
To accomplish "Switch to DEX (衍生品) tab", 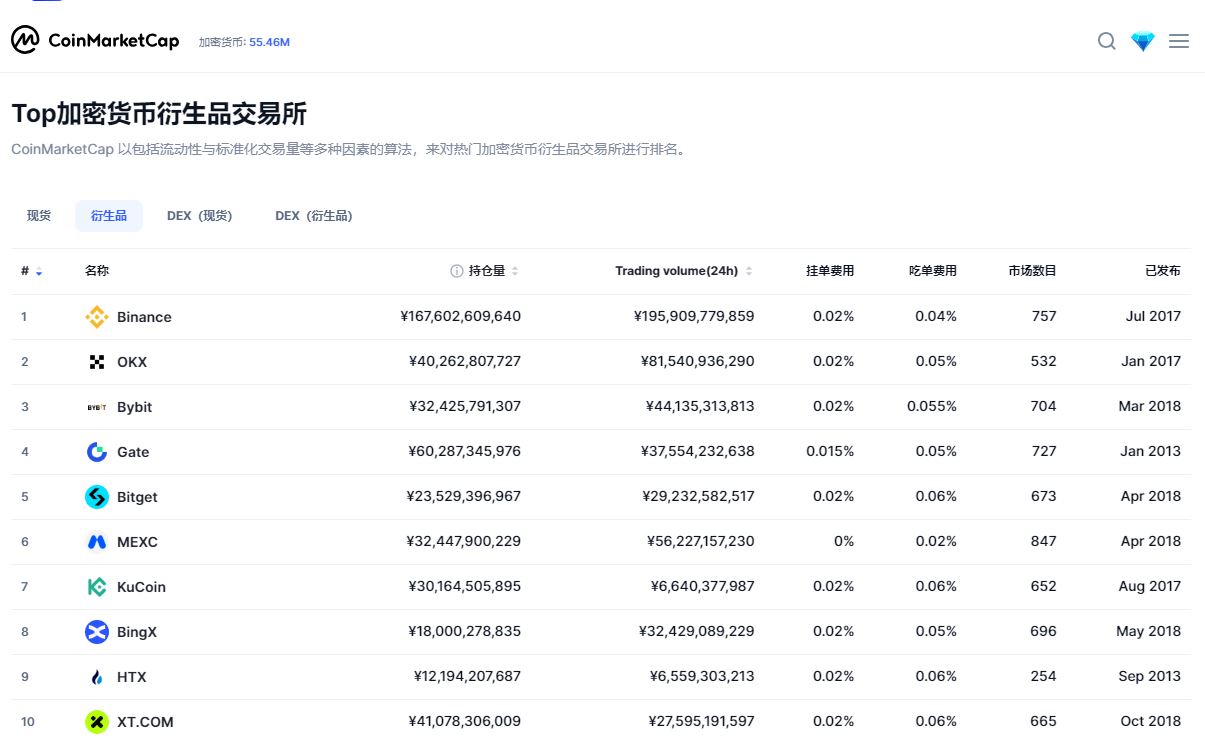I will 314,216.
